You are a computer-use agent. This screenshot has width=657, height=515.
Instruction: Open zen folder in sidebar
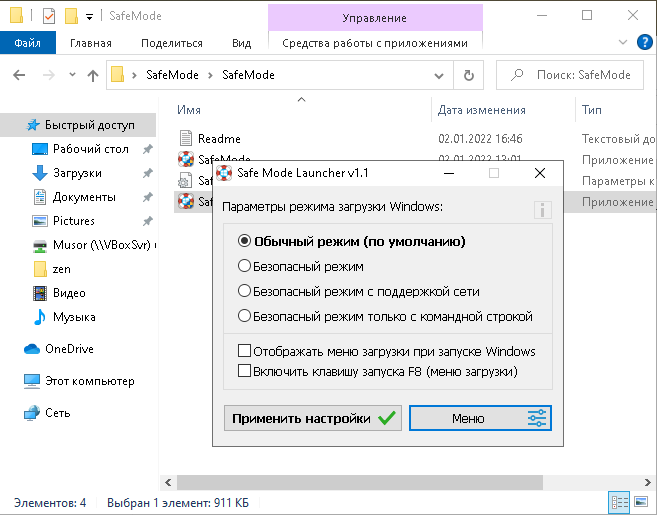pyautogui.click(x=62, y=269)
